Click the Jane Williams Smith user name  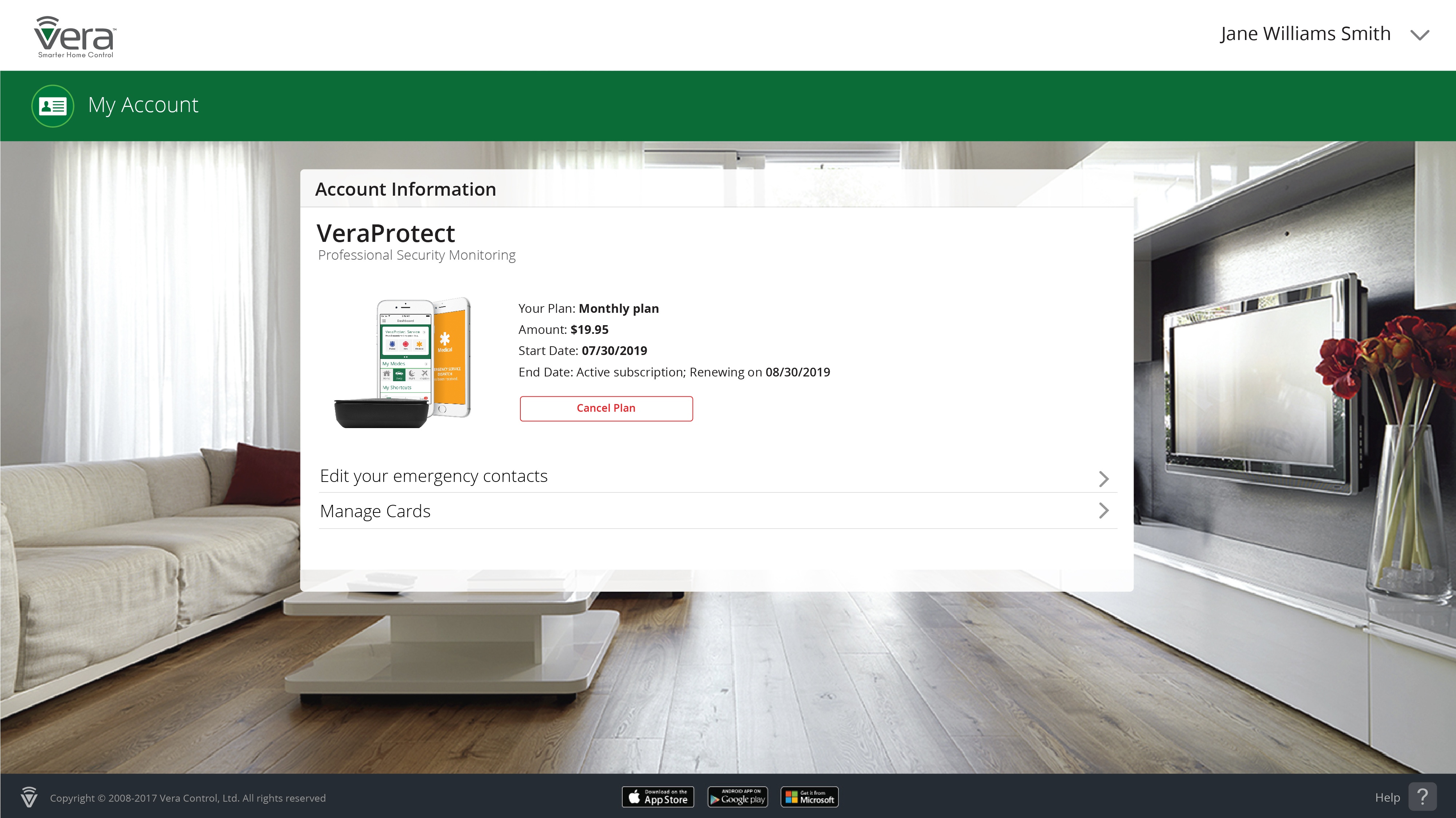coord(1305,34)
